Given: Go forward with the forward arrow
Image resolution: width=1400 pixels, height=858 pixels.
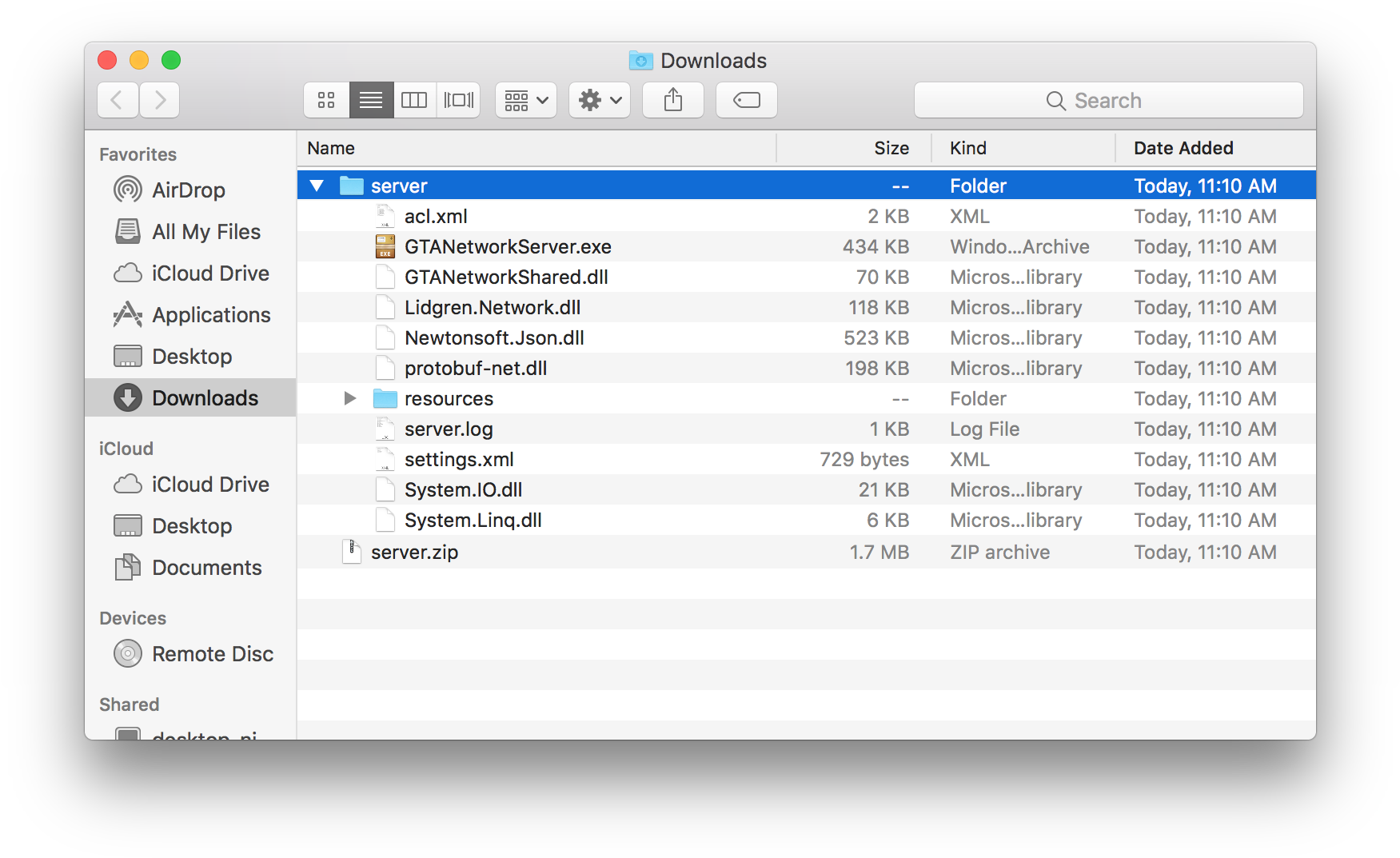Looking at the screenshot, I should point(160,100).
